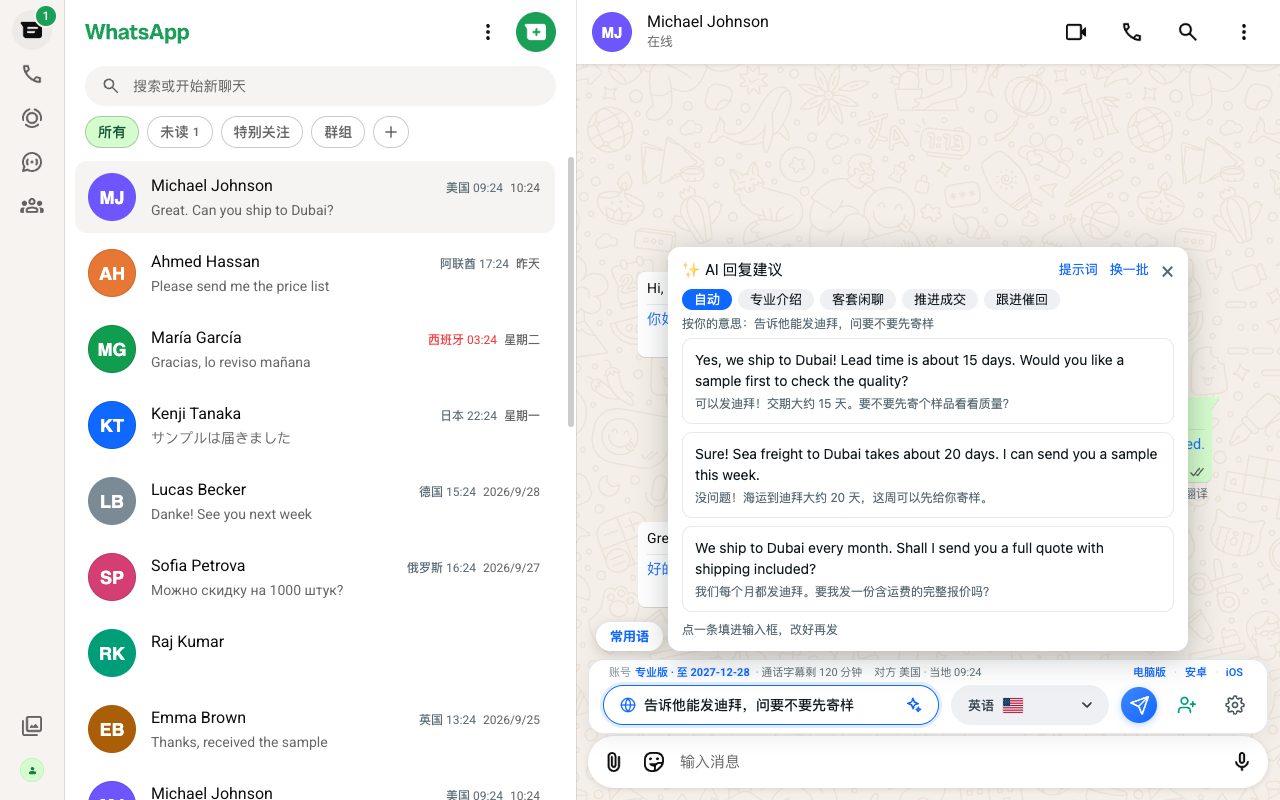
Task: Start a voice call with Michael Johnson
Action: point(1132,32)
